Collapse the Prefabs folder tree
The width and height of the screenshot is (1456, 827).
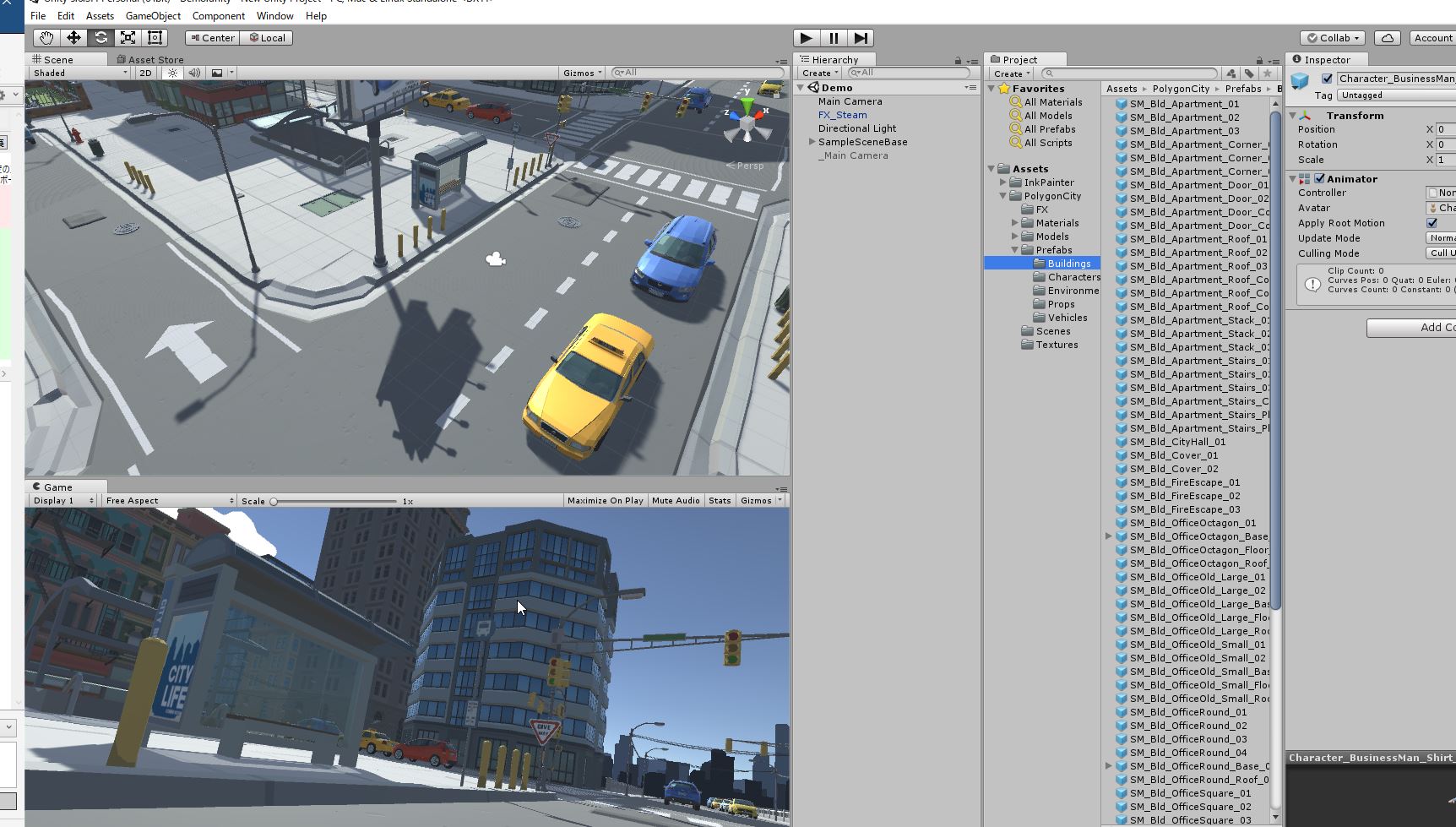(1015, 250)
